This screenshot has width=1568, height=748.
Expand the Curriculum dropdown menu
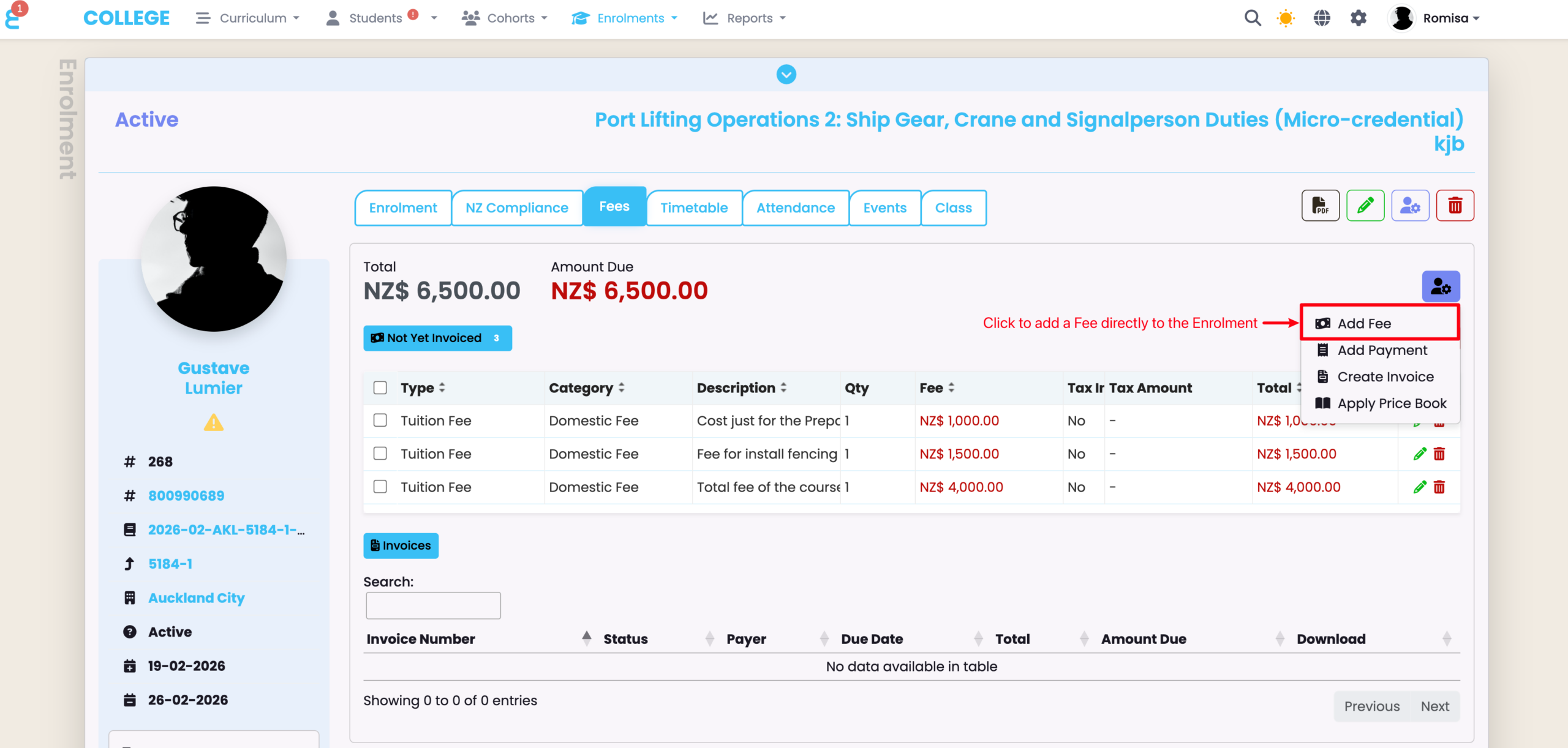click(248, 18)
